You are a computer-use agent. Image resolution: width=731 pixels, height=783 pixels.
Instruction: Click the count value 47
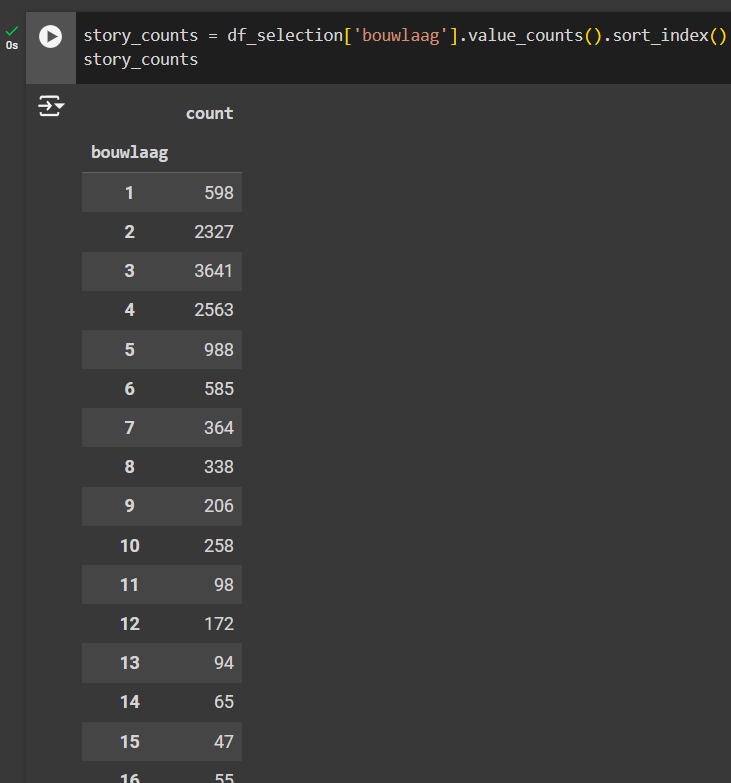222,742
